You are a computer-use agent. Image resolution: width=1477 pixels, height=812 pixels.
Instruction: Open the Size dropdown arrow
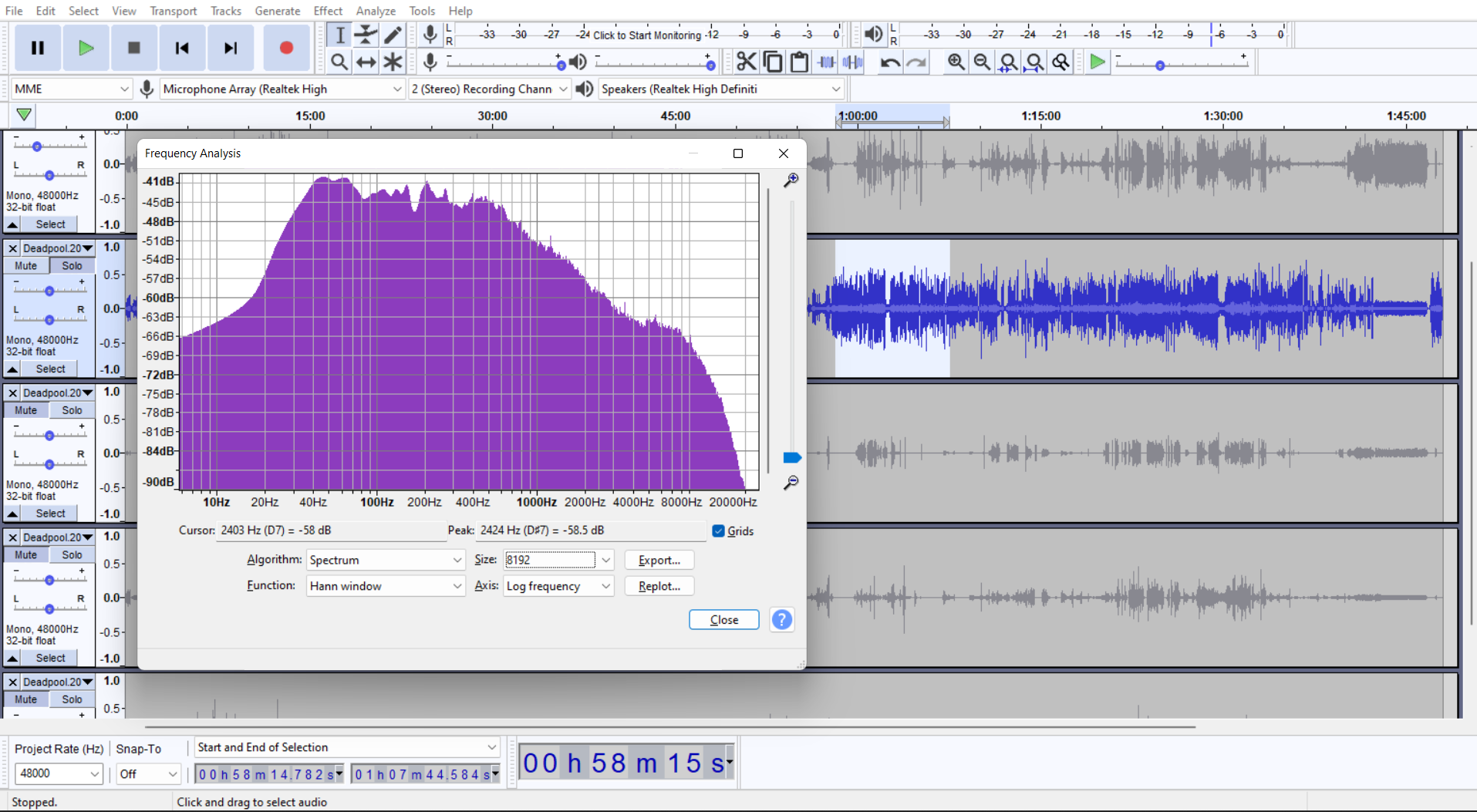point(606,560)
